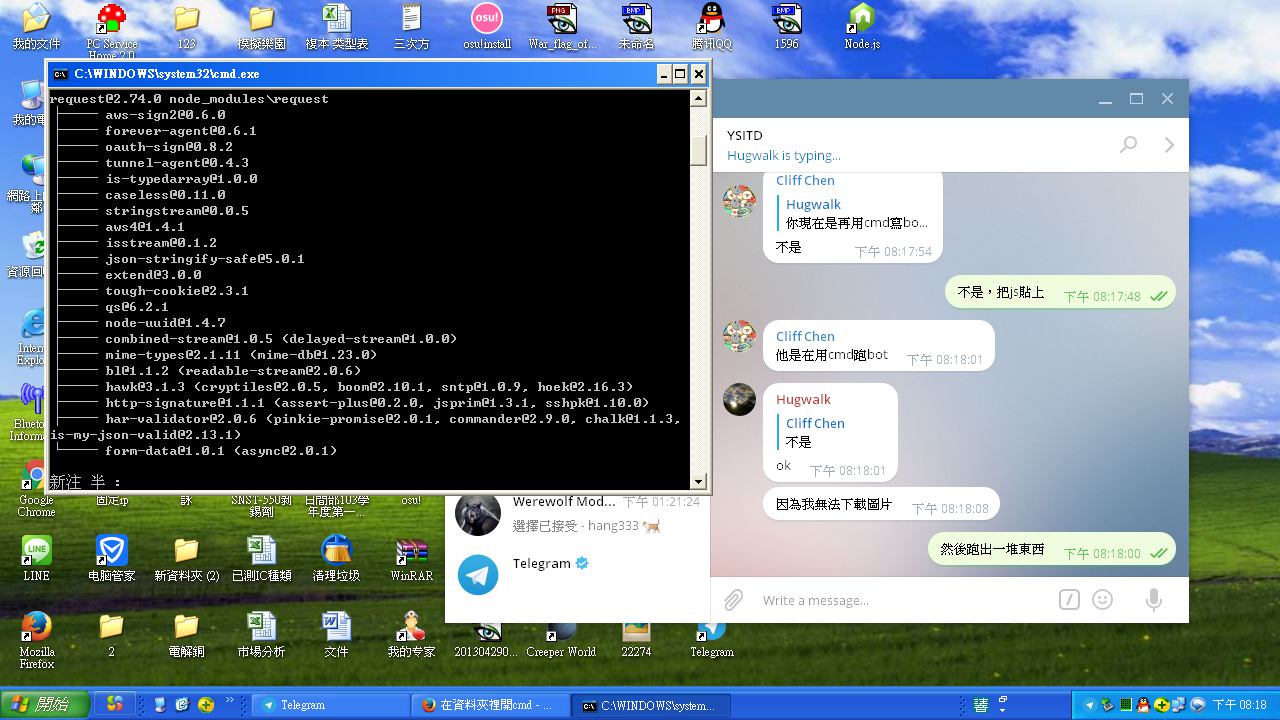Click the Telegram search magnifier icon
Viewport: 1280px width, 720px height.
pyautogui.click(x=1128, y=145)
